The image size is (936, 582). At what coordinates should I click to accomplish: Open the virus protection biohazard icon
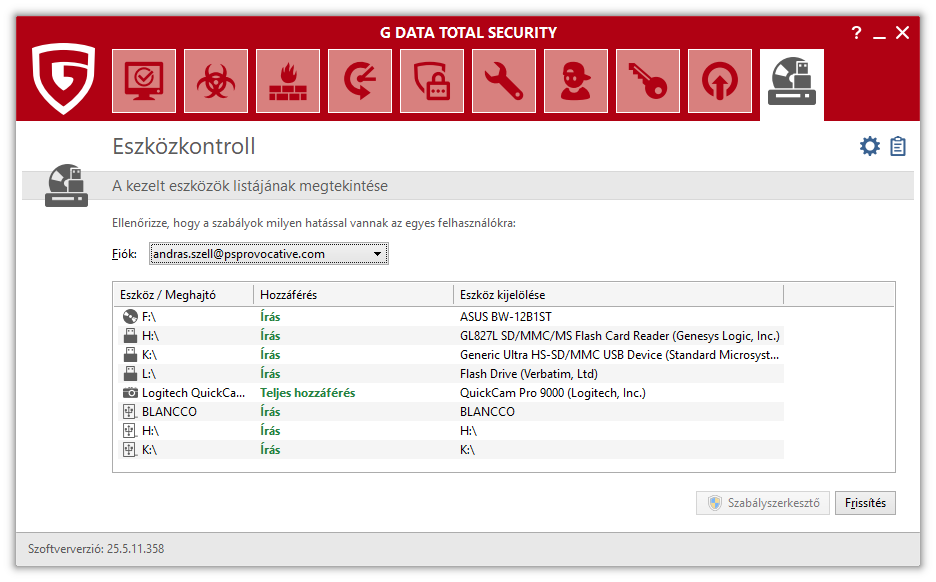click(216, 81)
